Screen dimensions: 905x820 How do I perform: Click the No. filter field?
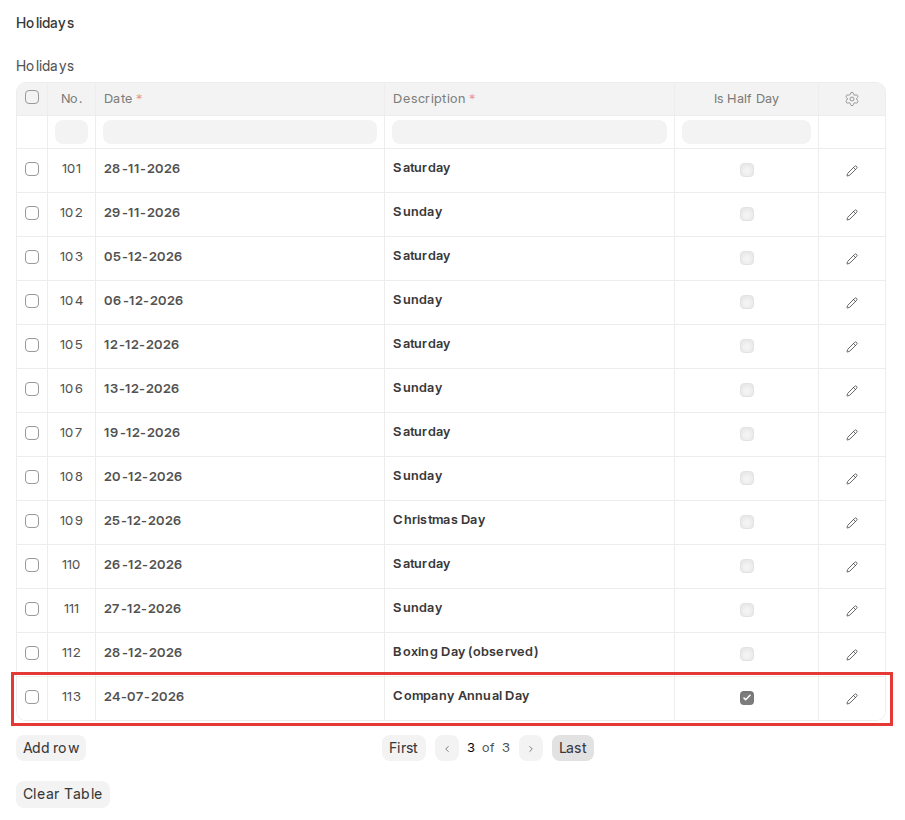[72, 132]
